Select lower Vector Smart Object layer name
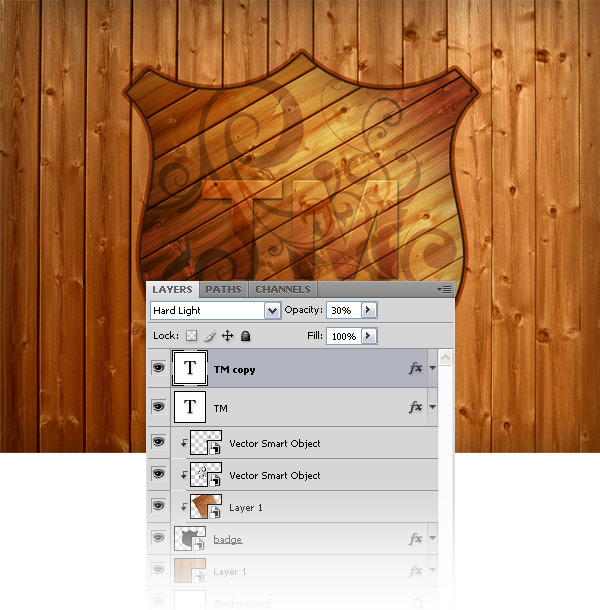 (275, 475)
